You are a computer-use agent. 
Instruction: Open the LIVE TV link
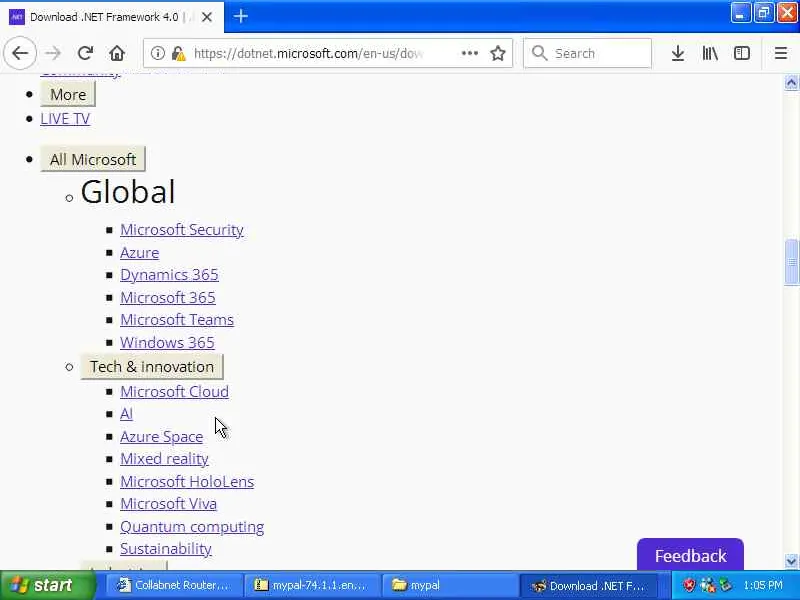65,119
